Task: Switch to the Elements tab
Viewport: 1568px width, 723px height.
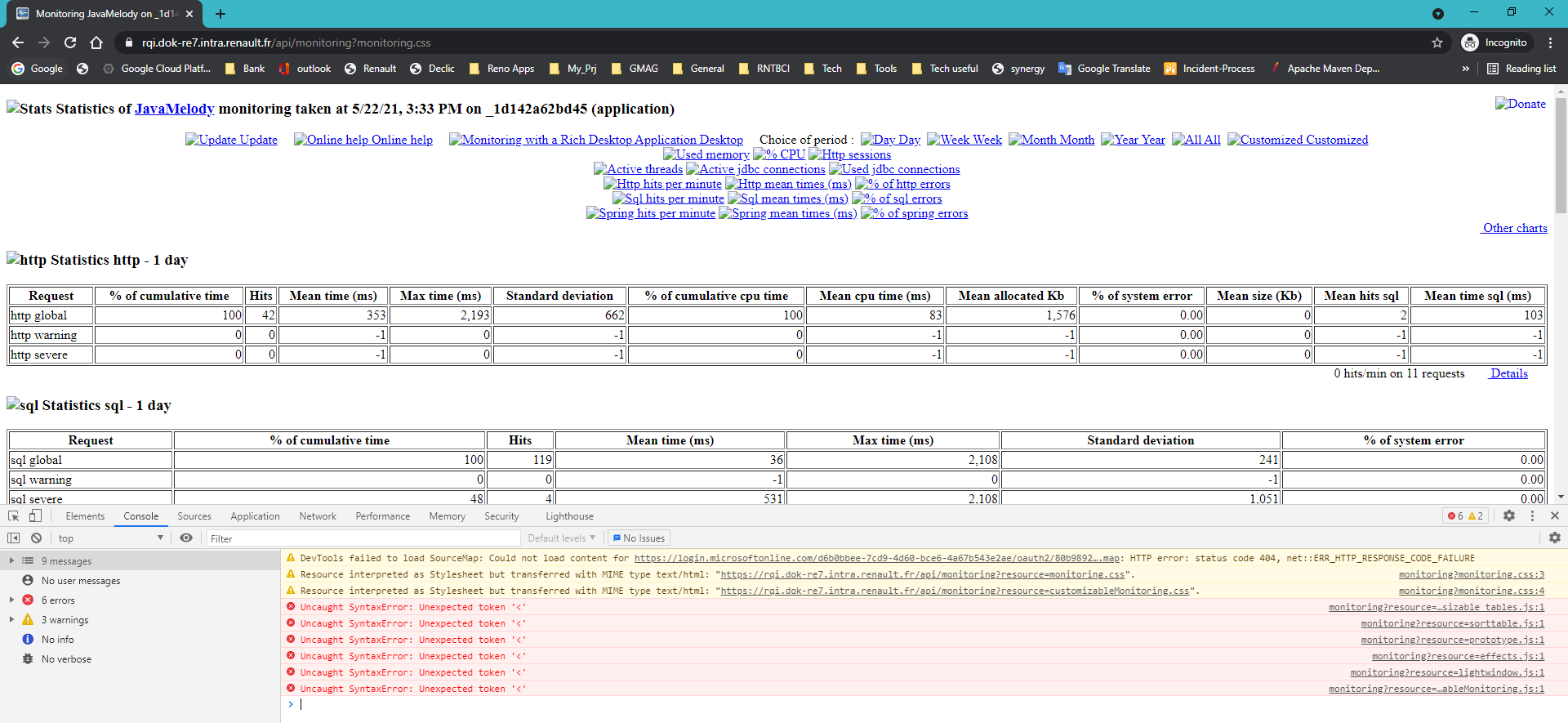Action: (x=85, y=516)
